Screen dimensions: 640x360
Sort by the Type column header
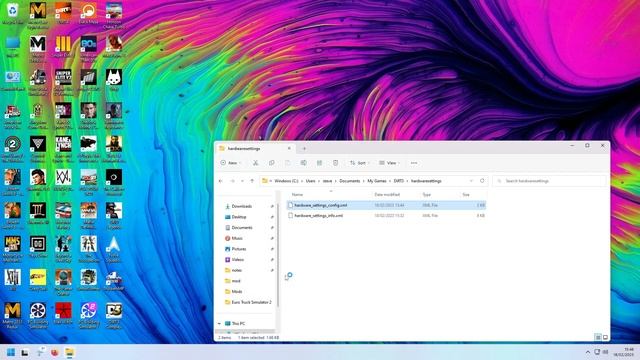pyautogui.click(x=427, y=195)
